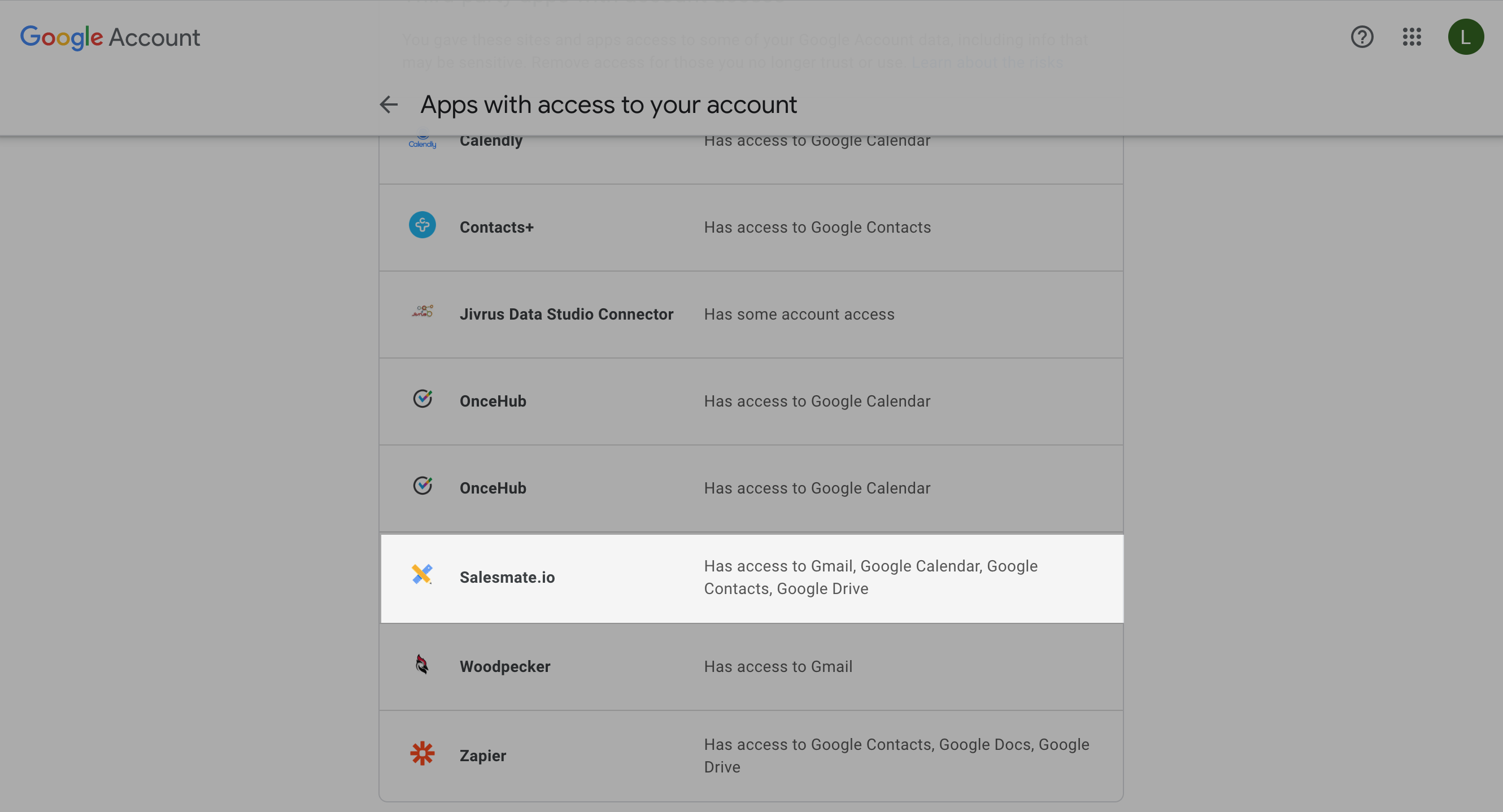Go back using the left arrow
This screenshot has height=812, width=1503.
[x=389, y=104]
